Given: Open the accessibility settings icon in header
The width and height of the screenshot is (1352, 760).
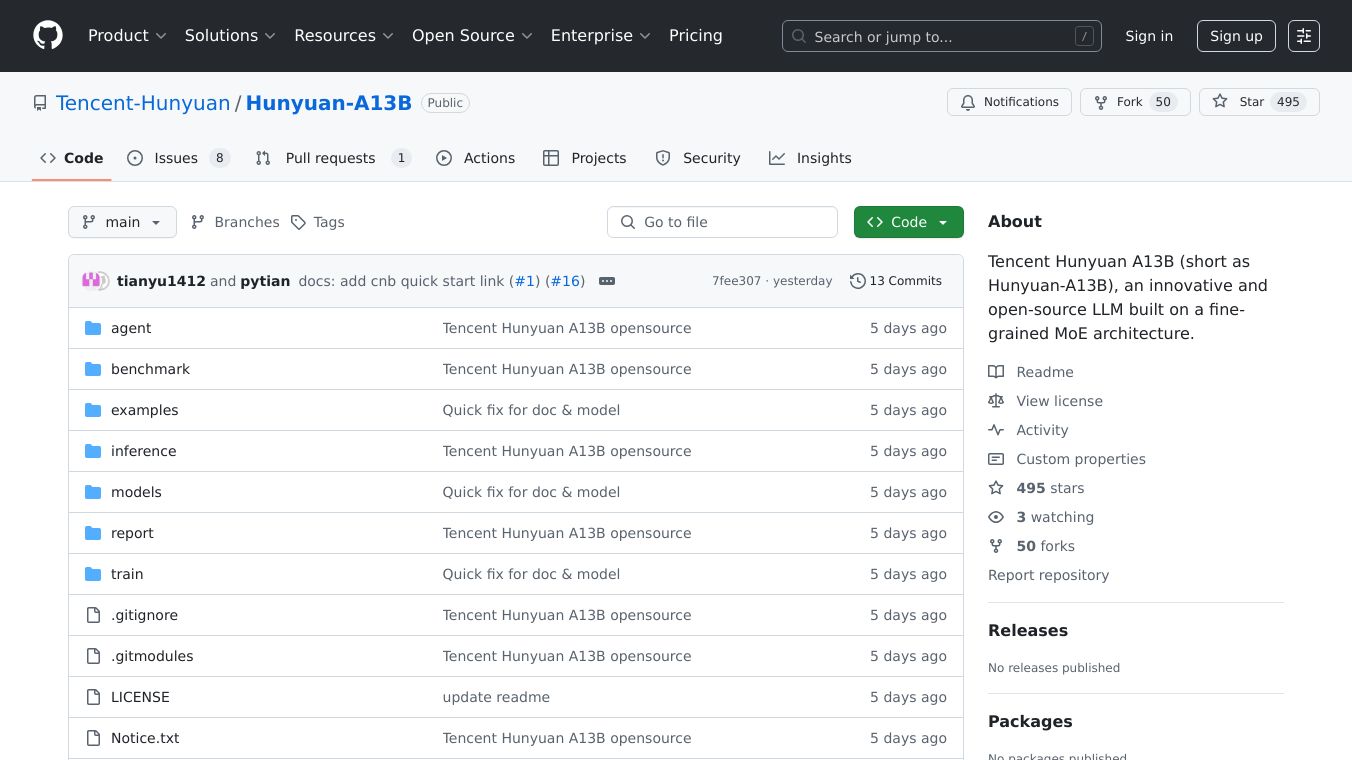Looking at the screenshot, I should coord(1303,36).
